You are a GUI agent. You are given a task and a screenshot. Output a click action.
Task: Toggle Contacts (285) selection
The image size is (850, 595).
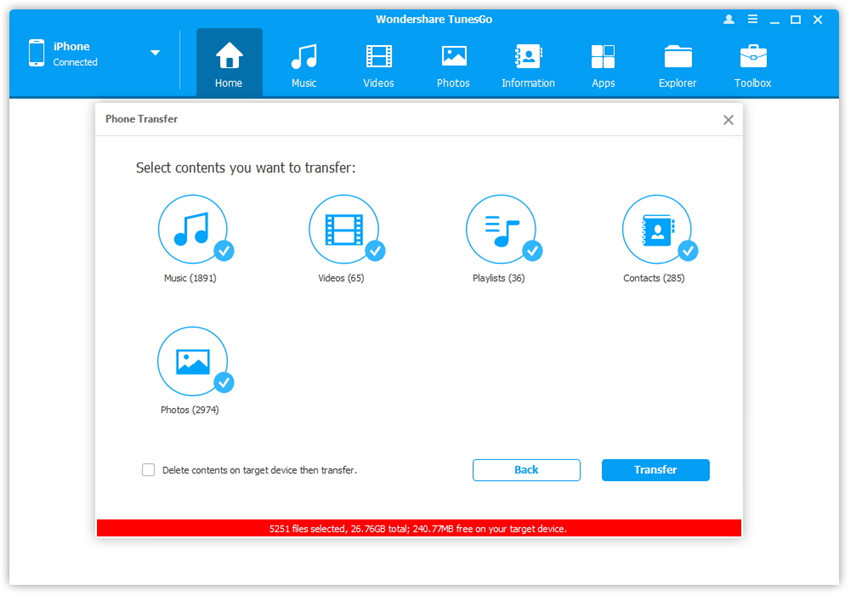point(657,229)
